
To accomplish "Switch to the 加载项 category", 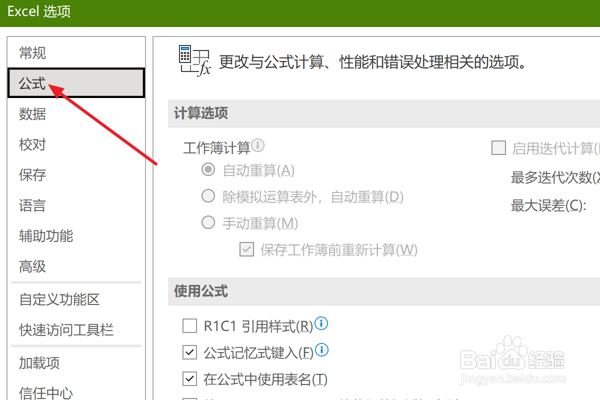I will (76, 362).
